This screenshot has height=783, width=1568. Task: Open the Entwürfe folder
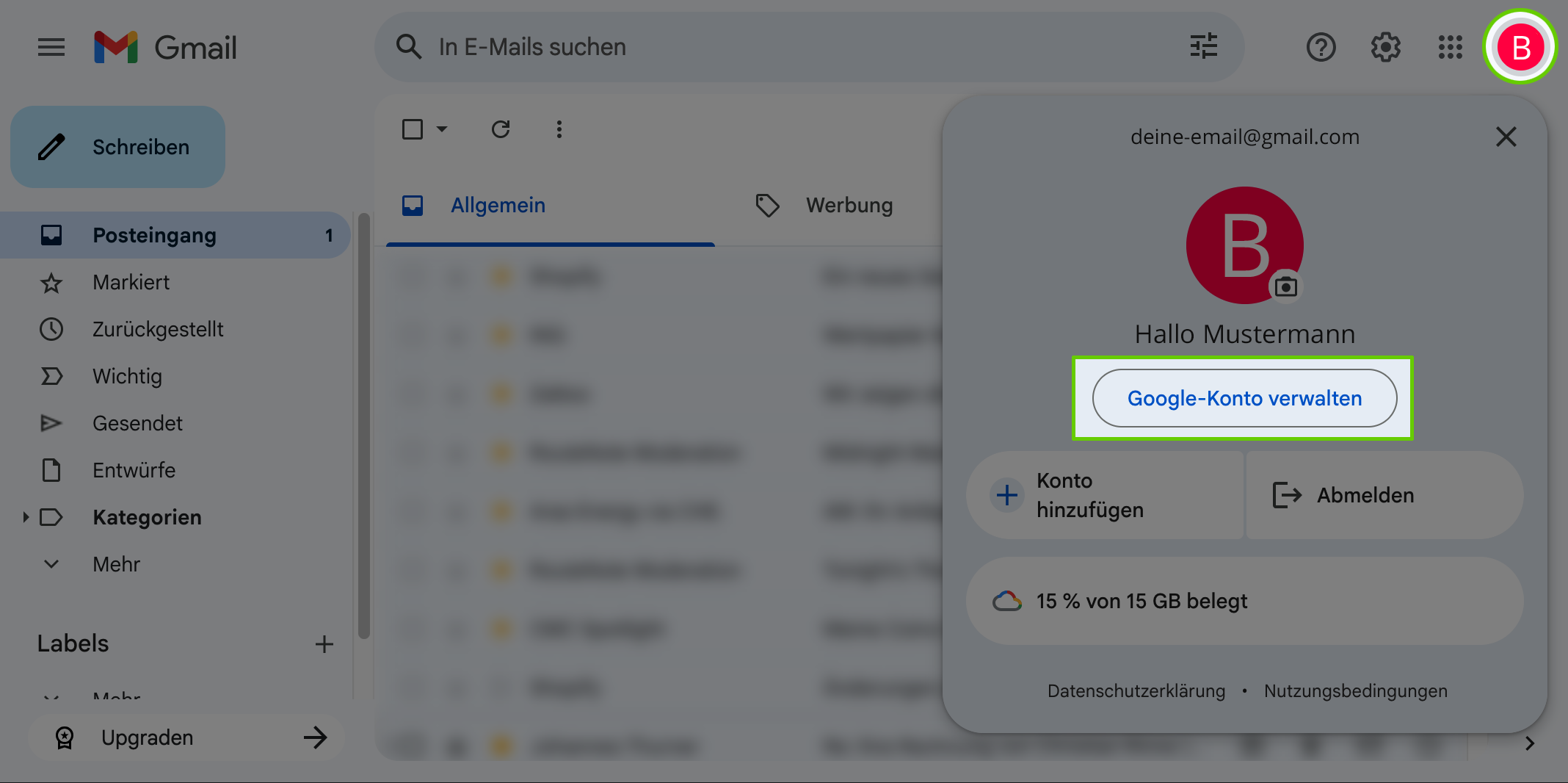click(x=175, y=470)
